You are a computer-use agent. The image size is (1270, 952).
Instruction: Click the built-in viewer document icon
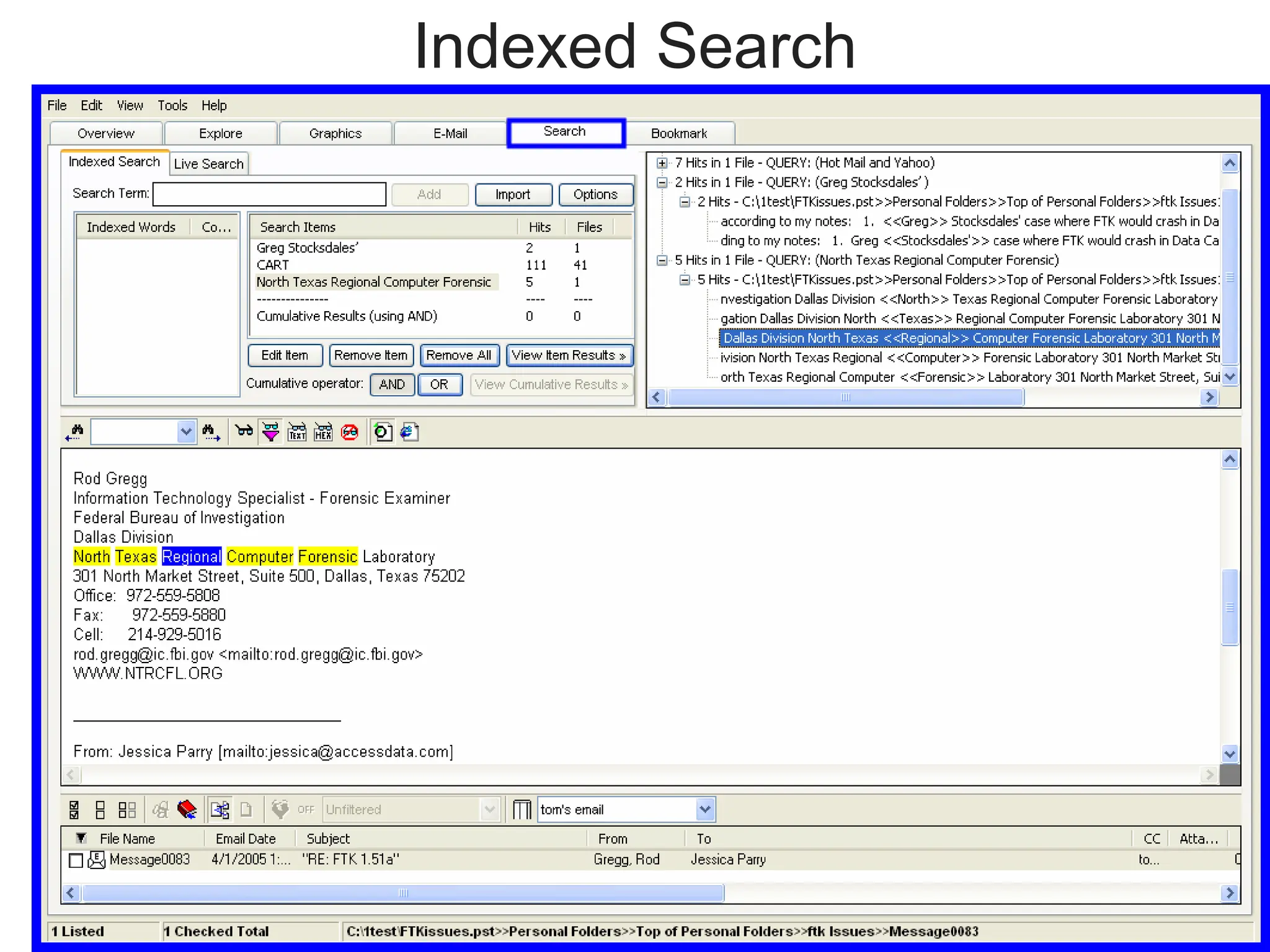(x=383, y=431)
